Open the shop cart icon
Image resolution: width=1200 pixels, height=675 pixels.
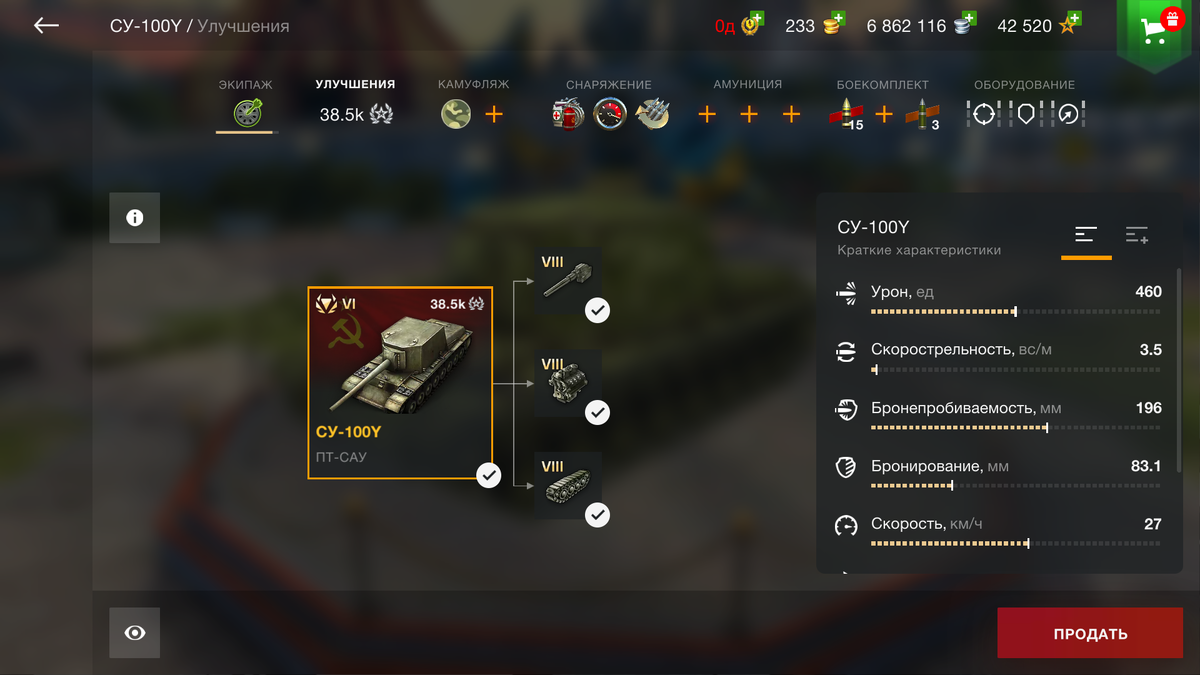tap(1157, 33)
